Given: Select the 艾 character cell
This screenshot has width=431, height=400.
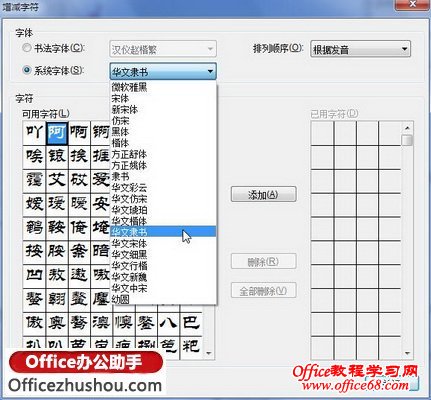Looking at the screenshot, I should (x=57, y=180).
